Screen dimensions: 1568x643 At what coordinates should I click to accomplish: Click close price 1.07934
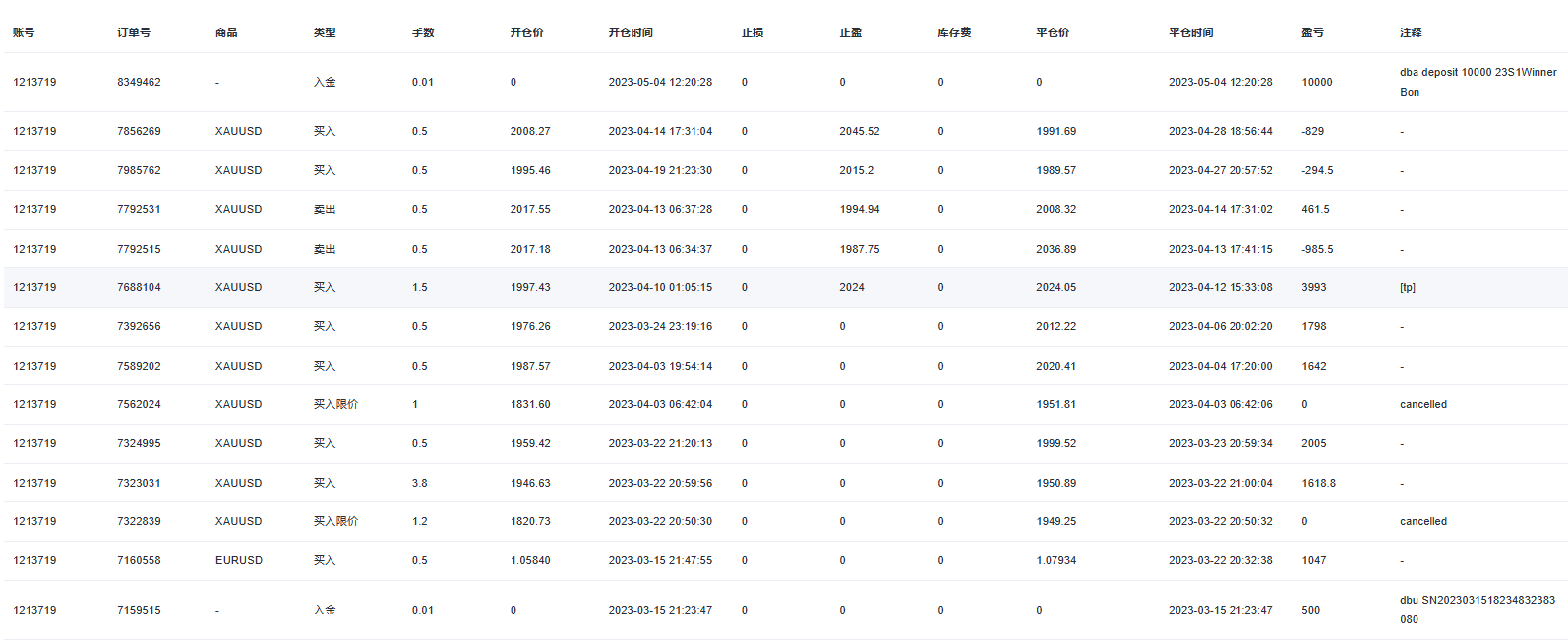(x=1055, y=560)
